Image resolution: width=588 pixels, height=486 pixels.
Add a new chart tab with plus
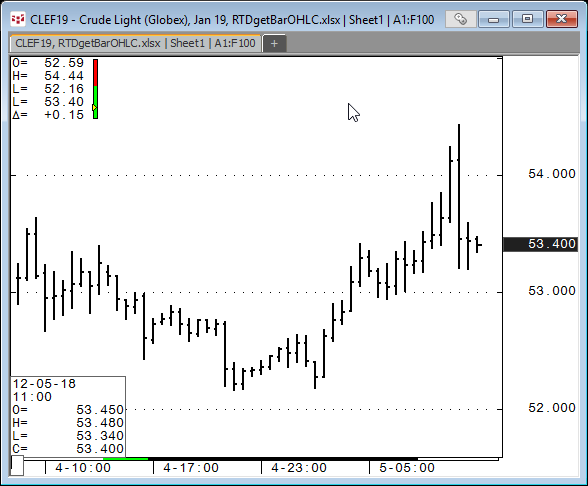point(274,44)
